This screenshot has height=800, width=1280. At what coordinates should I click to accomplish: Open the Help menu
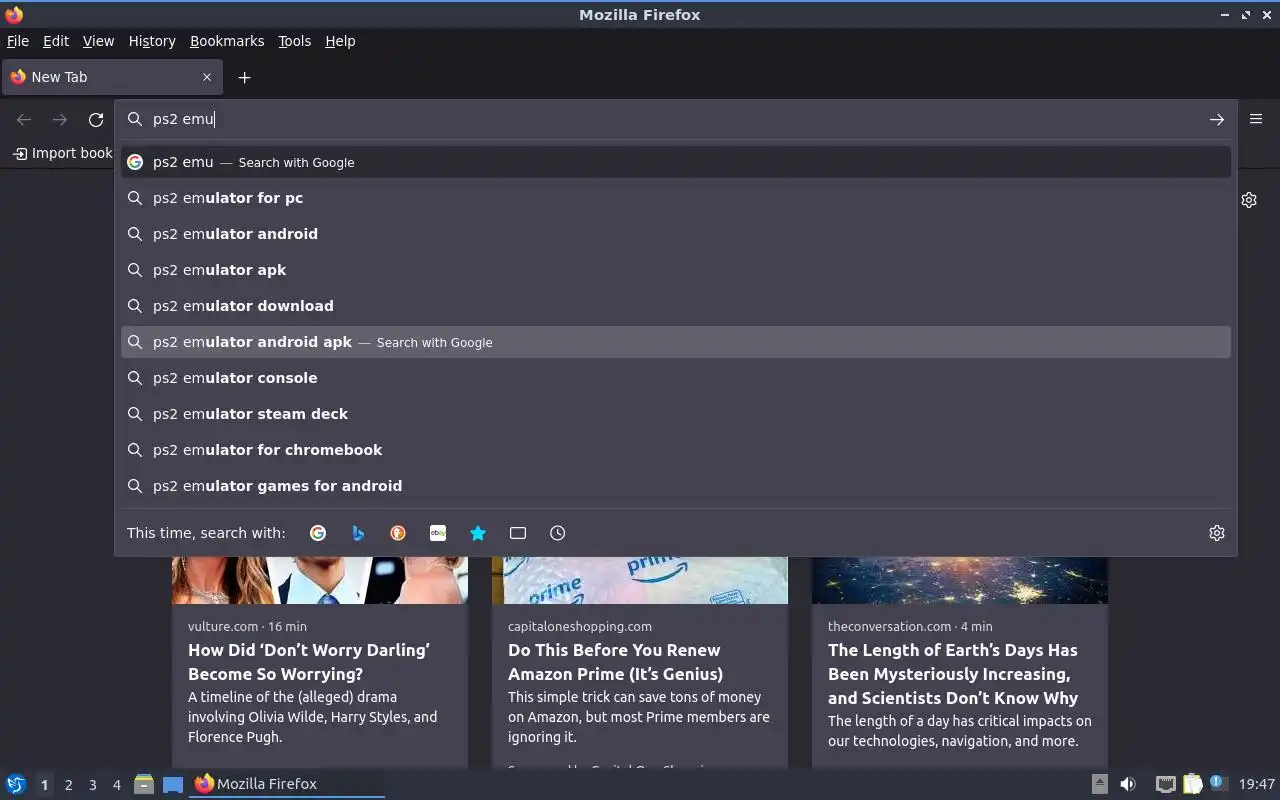coord(340,41)
